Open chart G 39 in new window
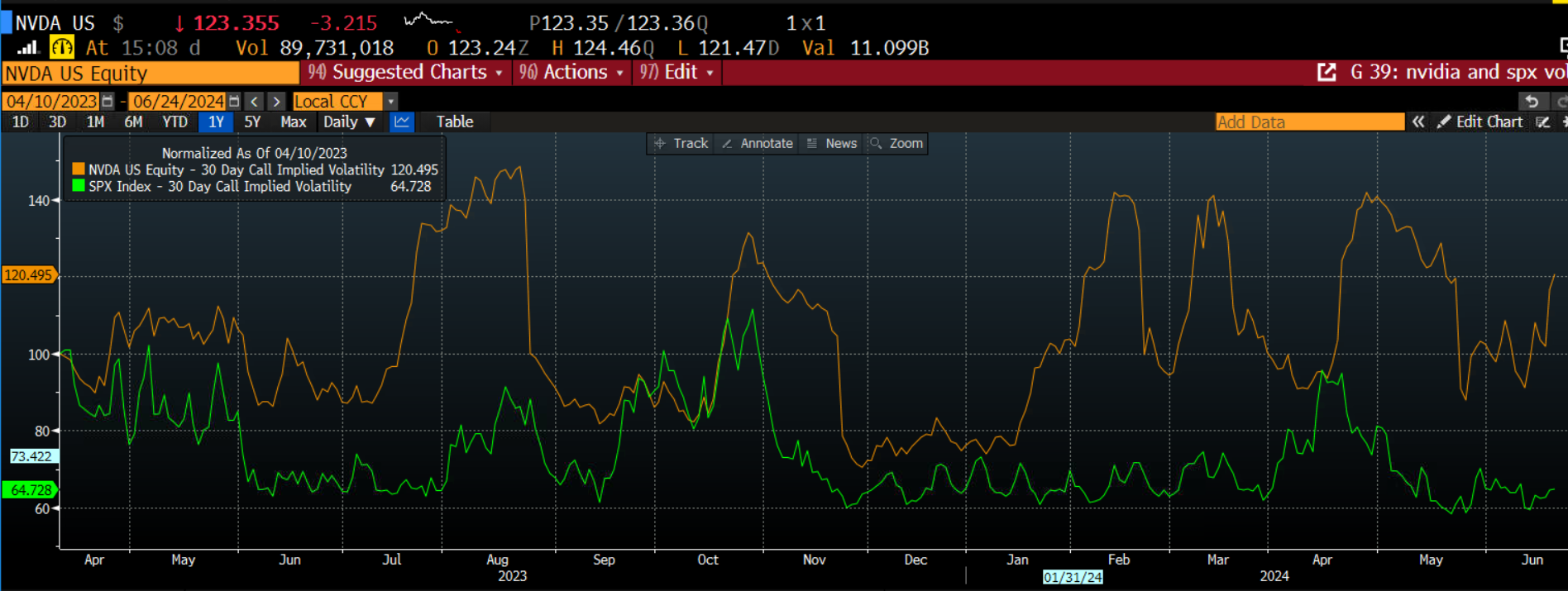 click(1327, 72)
